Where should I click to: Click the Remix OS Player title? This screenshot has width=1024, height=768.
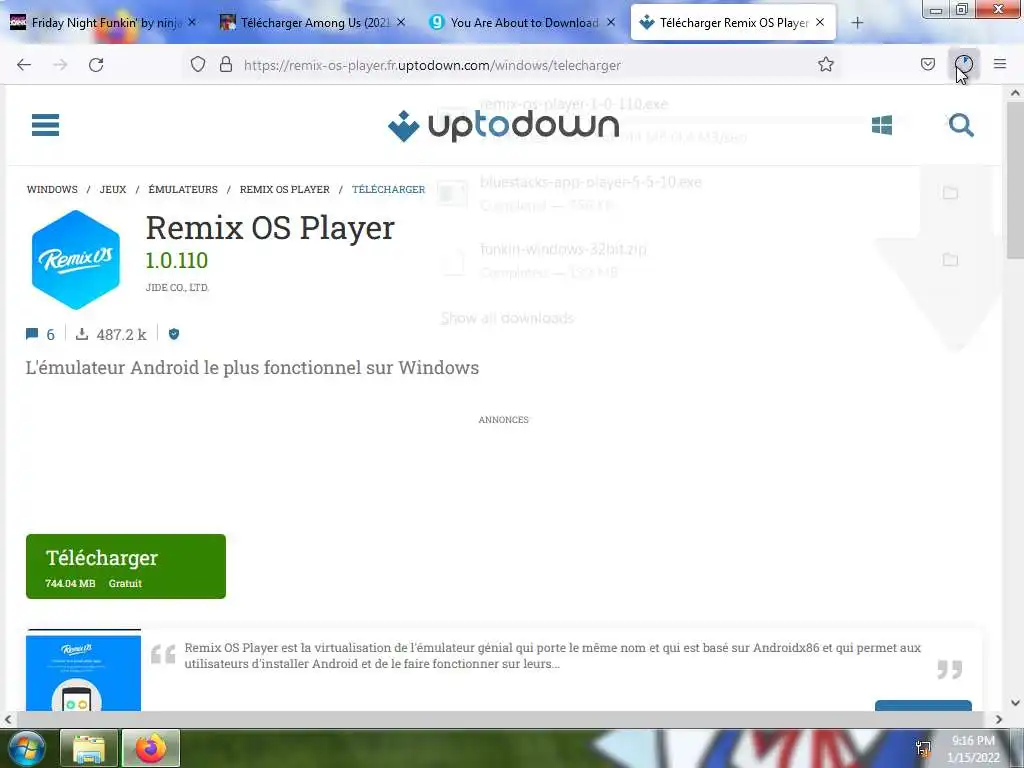(270, 228)
